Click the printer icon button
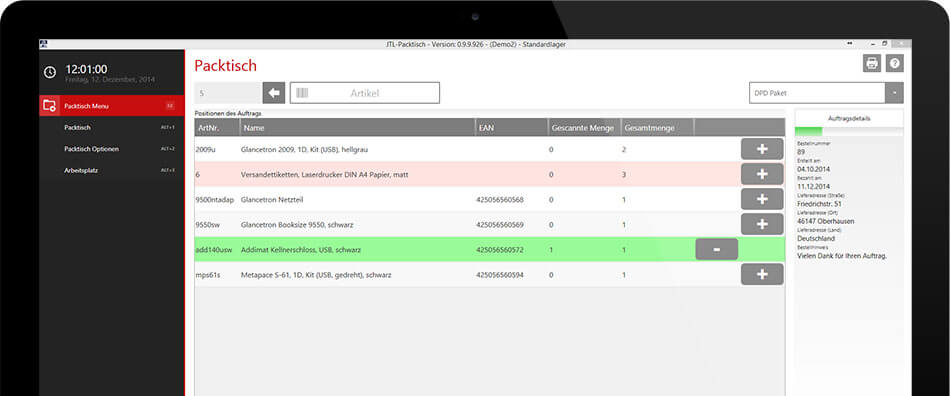 (872, 63)
